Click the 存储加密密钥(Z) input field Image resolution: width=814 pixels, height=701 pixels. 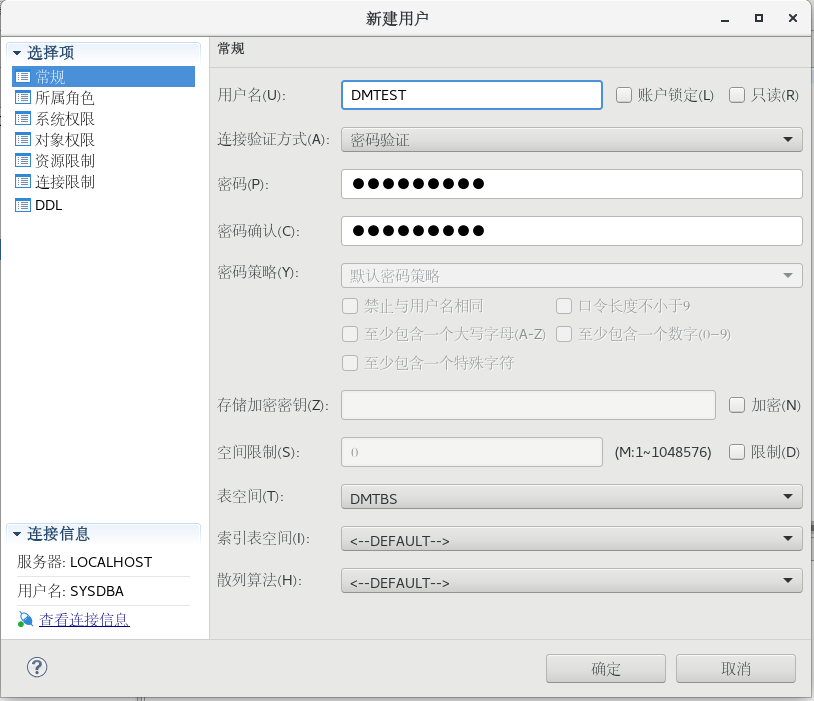[528, 405]
